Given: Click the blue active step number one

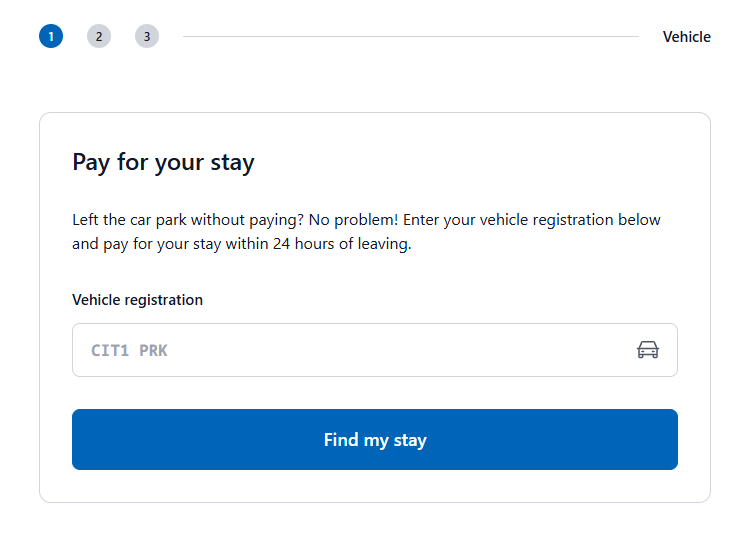Looking at the screenshot, I should pyautogui.click(x=51, y=36).
